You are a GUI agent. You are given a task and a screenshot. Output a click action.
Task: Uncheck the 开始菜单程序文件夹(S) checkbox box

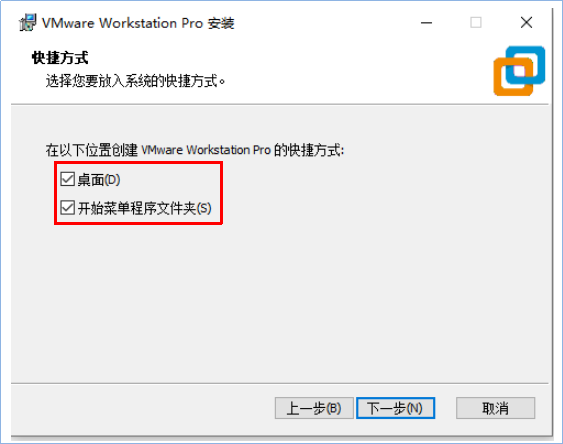(x=67, y=207)
